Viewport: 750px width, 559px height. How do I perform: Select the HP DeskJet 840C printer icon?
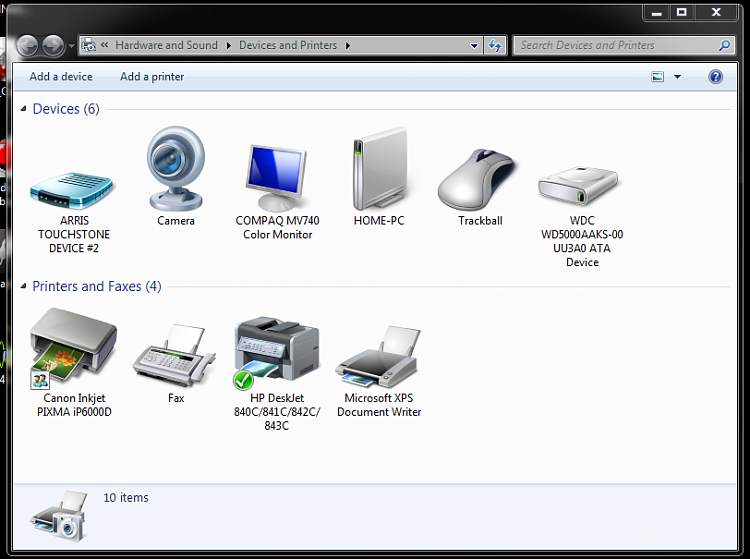(x=276, y=352)
